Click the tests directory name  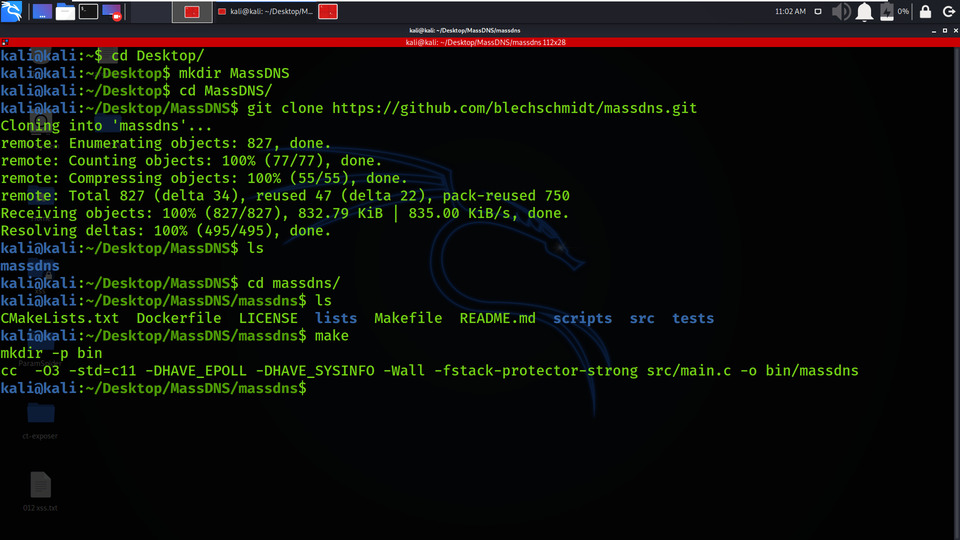[693, 318]
